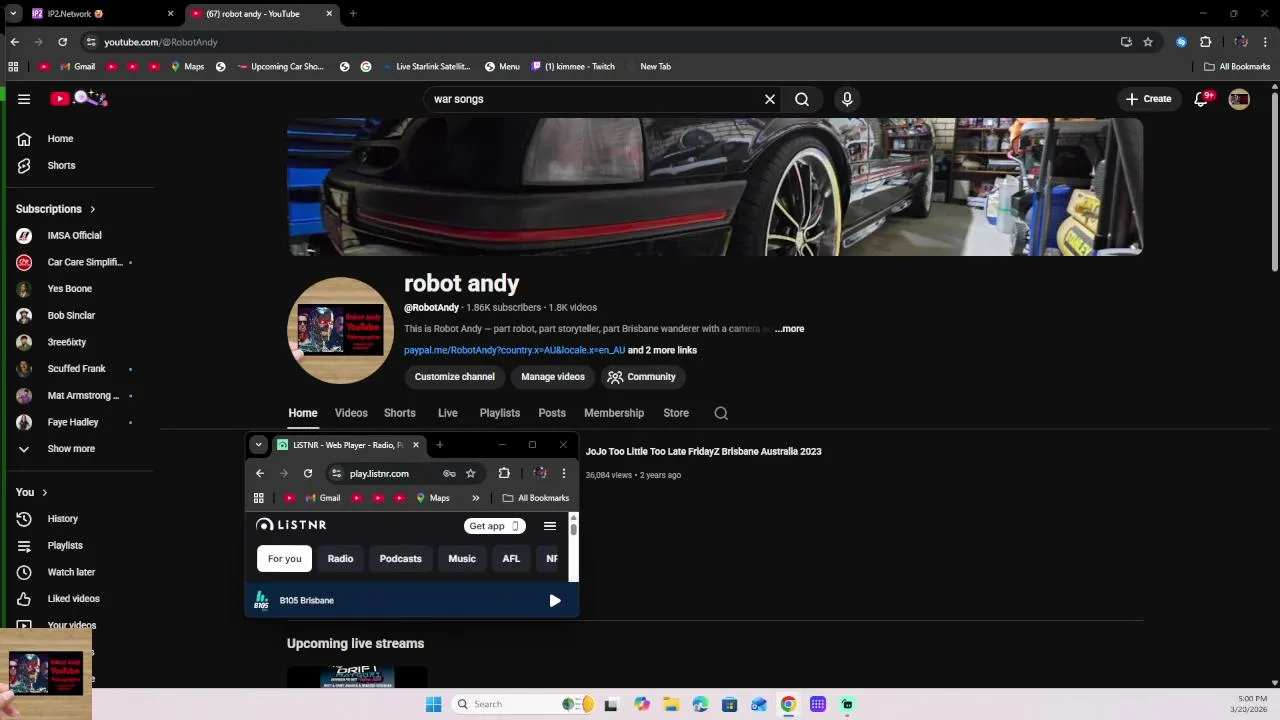Screen dimensions: 1280x720
Task: Reload the YouTube page
Action: pyautogui.click(x=62, y=42)
